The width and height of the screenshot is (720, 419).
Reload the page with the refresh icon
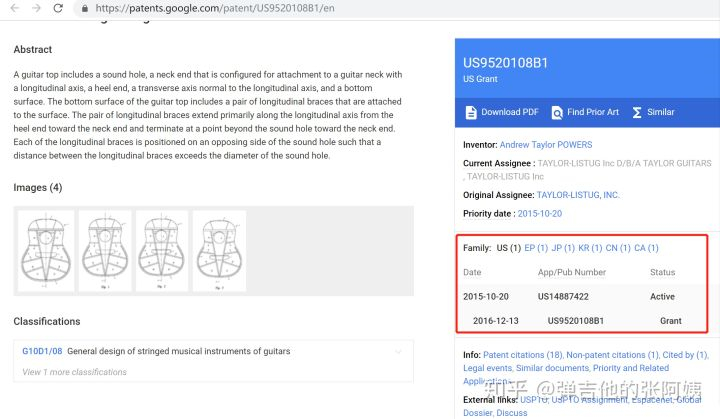pos(60,8)
